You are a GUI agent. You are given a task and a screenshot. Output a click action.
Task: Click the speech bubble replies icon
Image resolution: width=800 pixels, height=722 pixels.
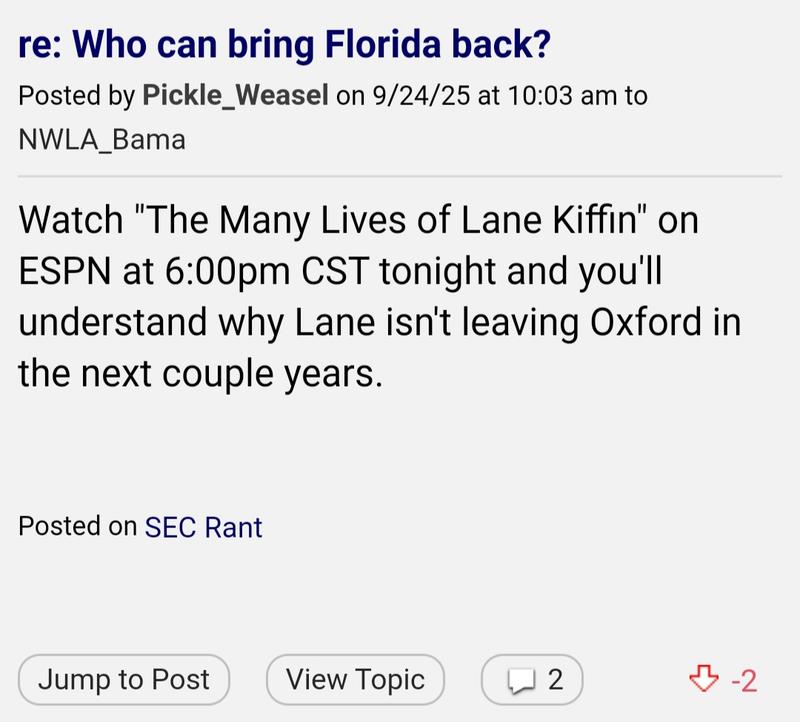point(522,681)
